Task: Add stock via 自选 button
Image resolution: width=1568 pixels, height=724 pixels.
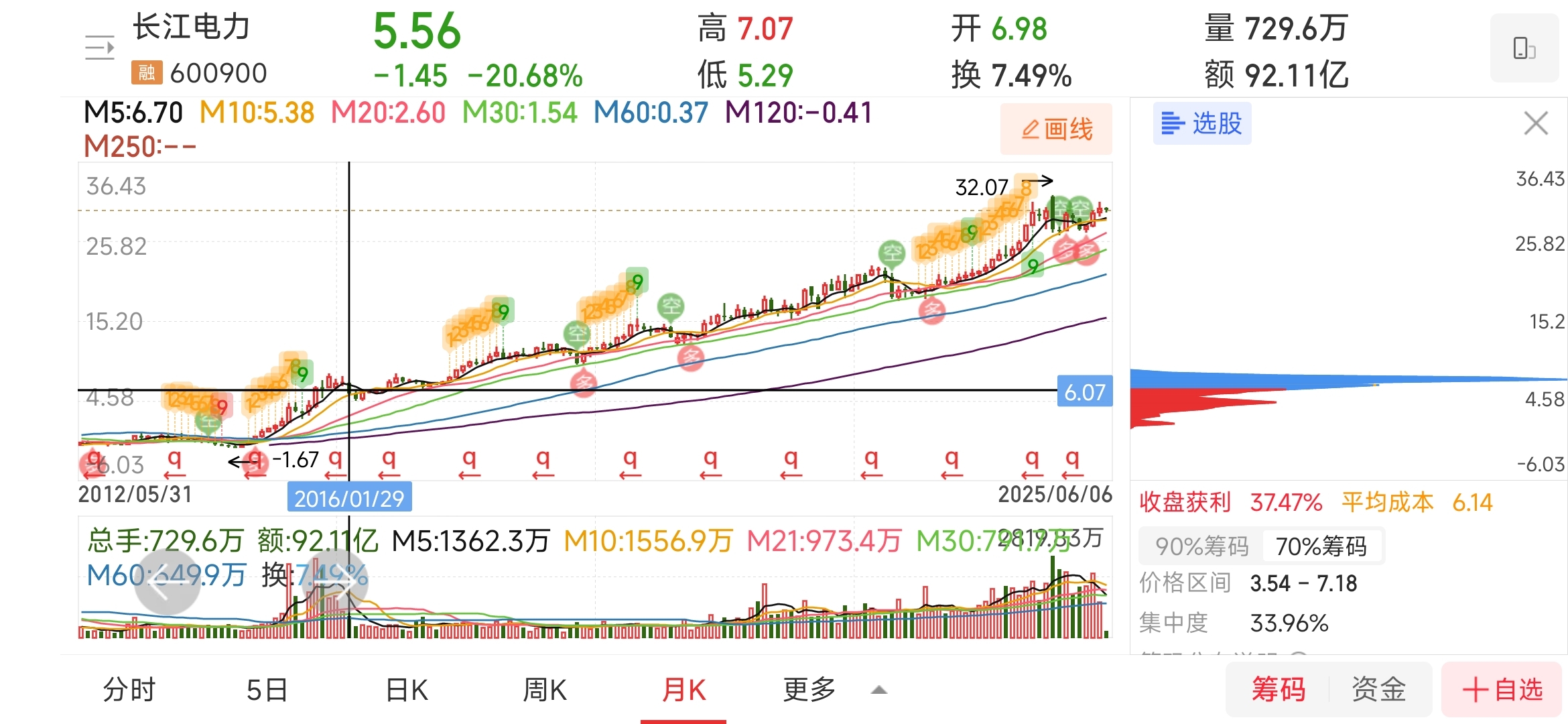Action: tap(1502, 689)
